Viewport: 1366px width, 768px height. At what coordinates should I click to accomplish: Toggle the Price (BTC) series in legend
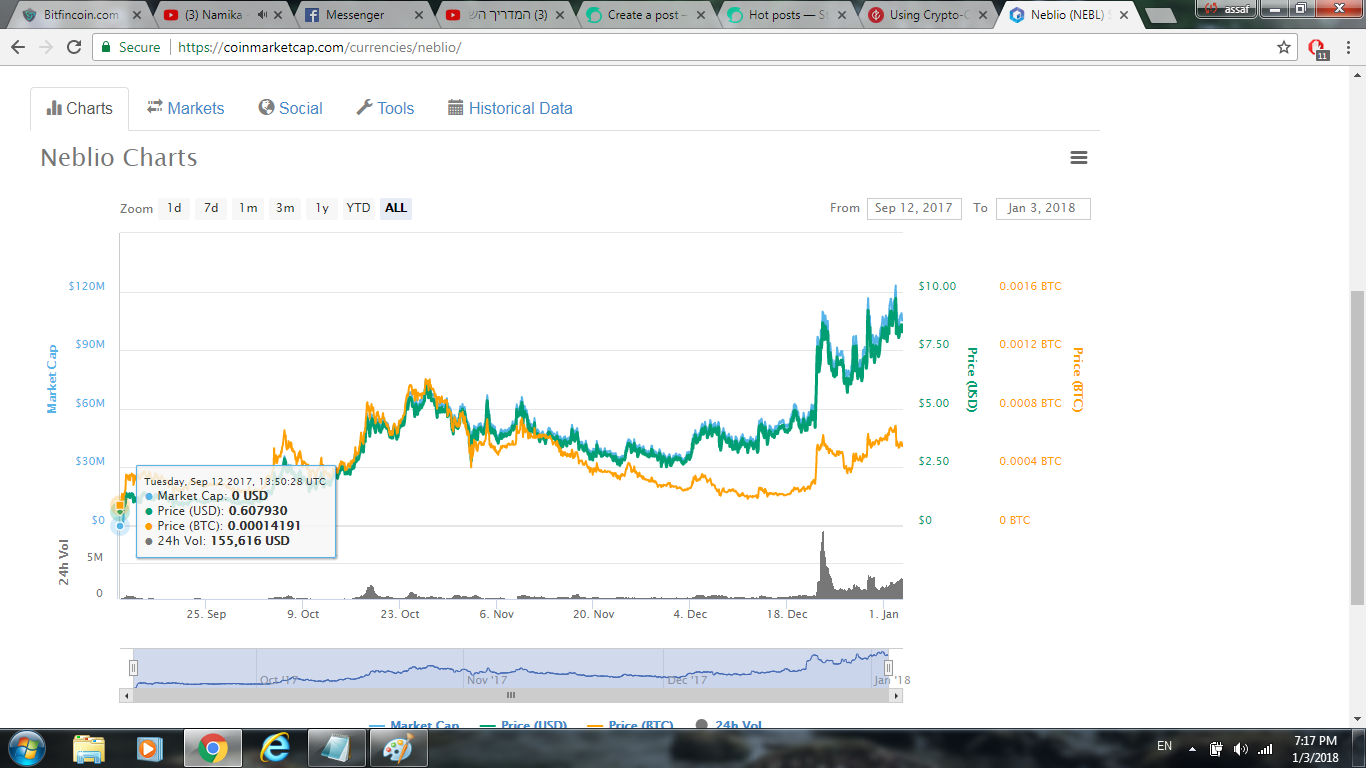click(x=630, y=726)
